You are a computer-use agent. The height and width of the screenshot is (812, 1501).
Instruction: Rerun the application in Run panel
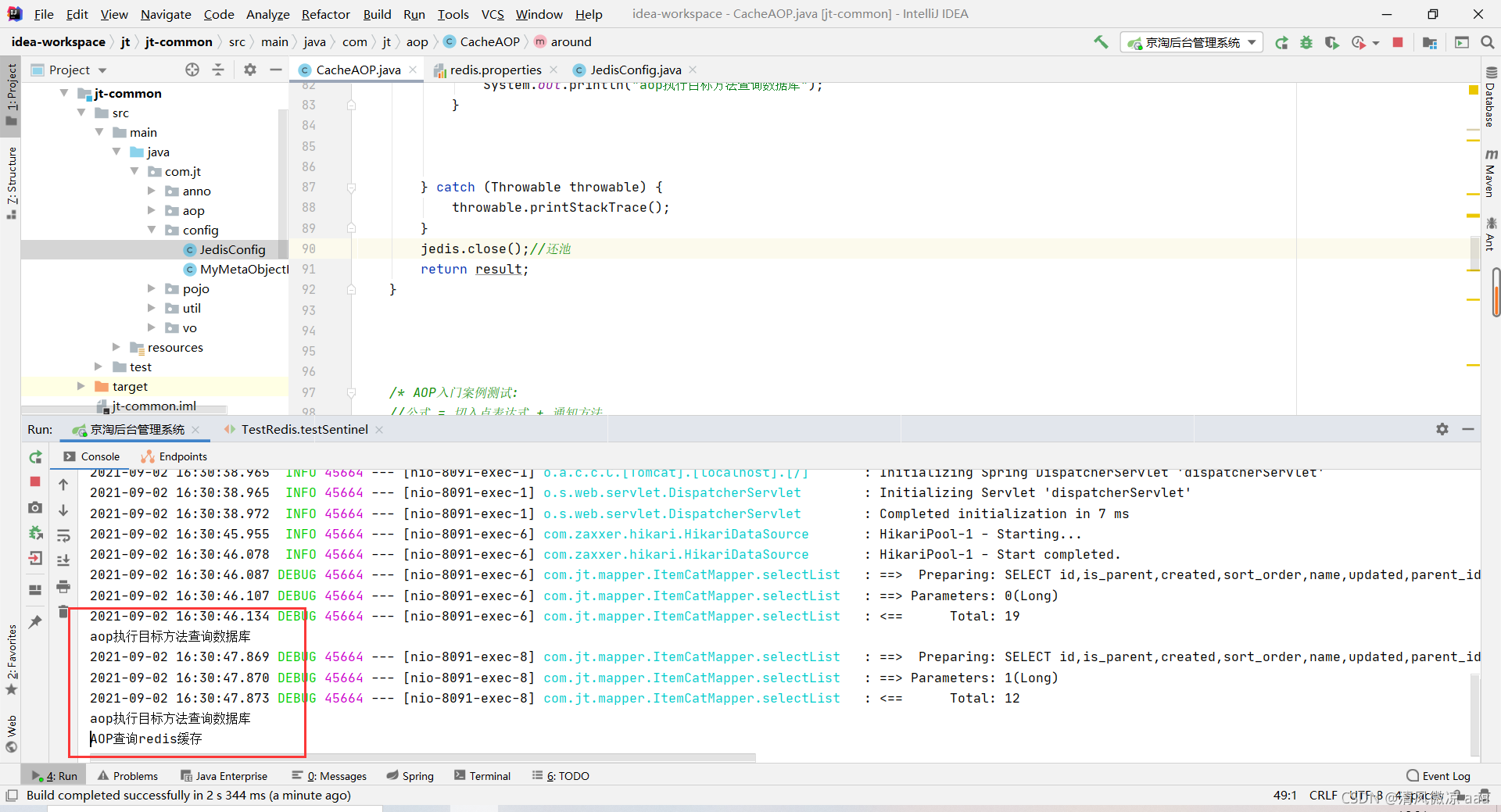[x=35, y=457]
